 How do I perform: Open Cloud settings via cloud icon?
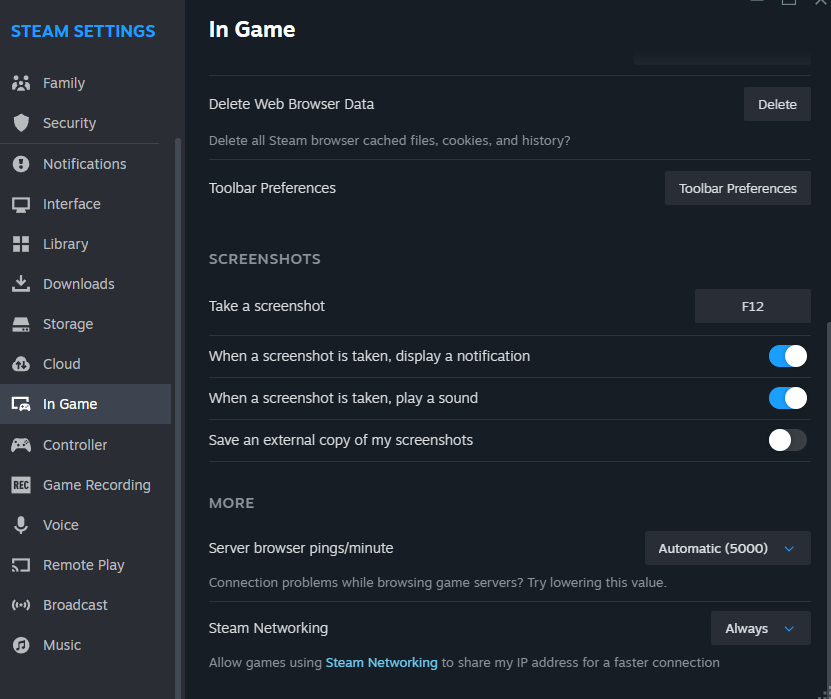click(x=21, y=364)
